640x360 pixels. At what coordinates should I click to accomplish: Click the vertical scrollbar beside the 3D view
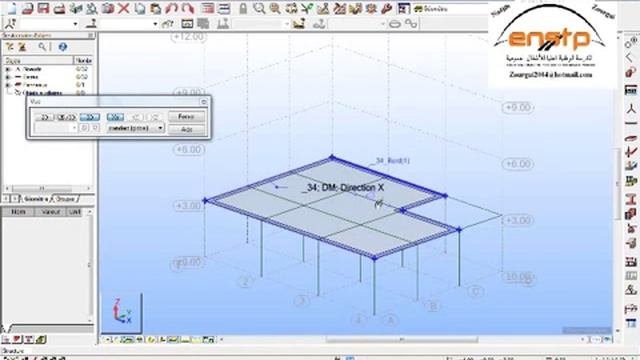618,184
